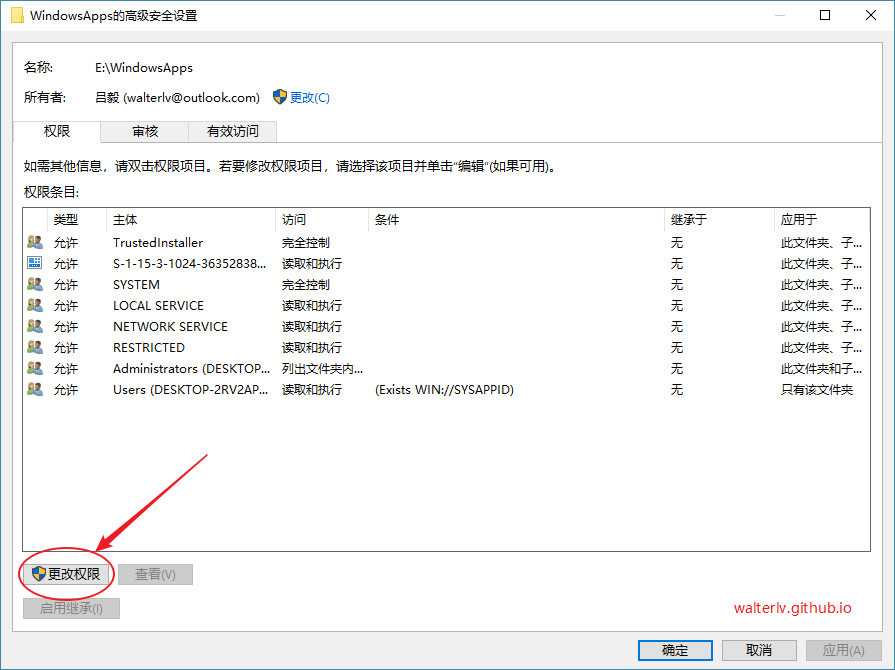
Task: Dismiss the dialog via 取消
Action: tap(759, 649)
